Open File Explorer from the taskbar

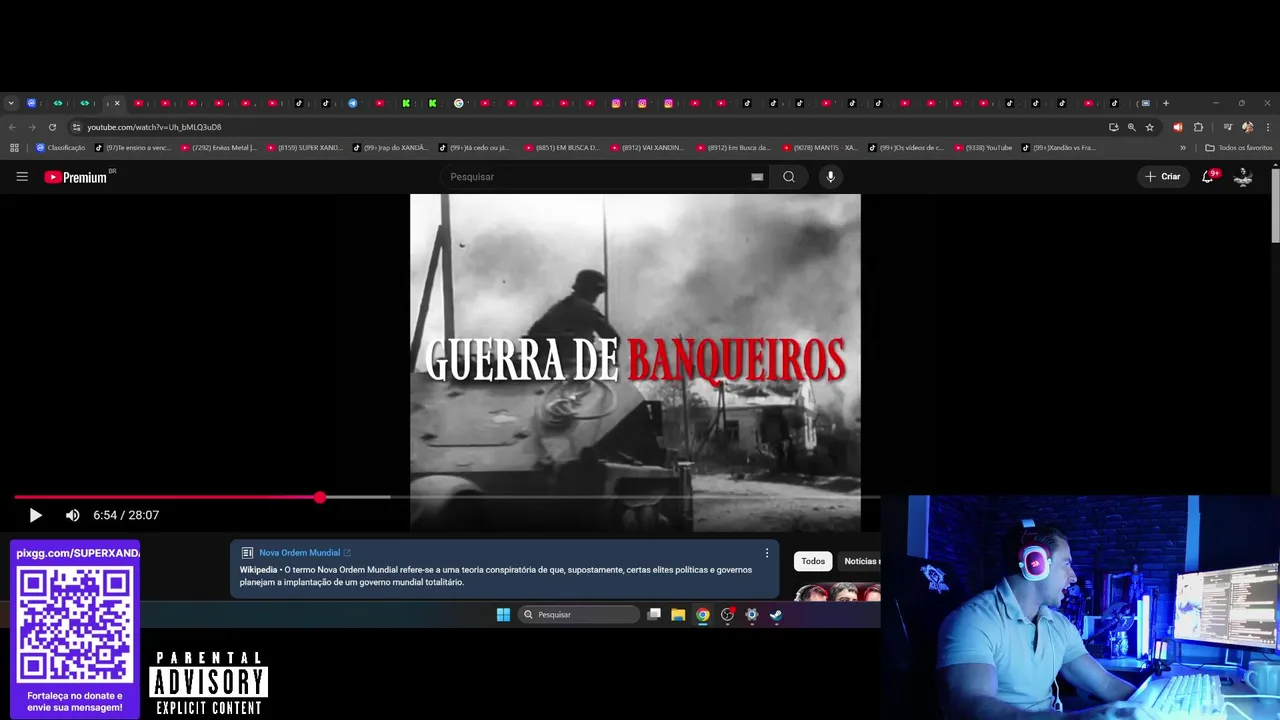point(678,615)
